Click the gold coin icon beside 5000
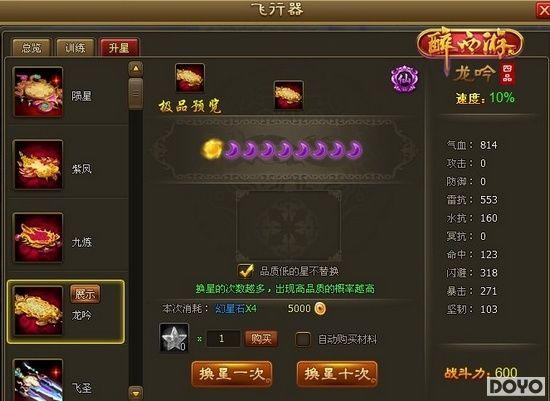This screenshot has width=550, height=401. pyautogui.click(x=320, y=308)
